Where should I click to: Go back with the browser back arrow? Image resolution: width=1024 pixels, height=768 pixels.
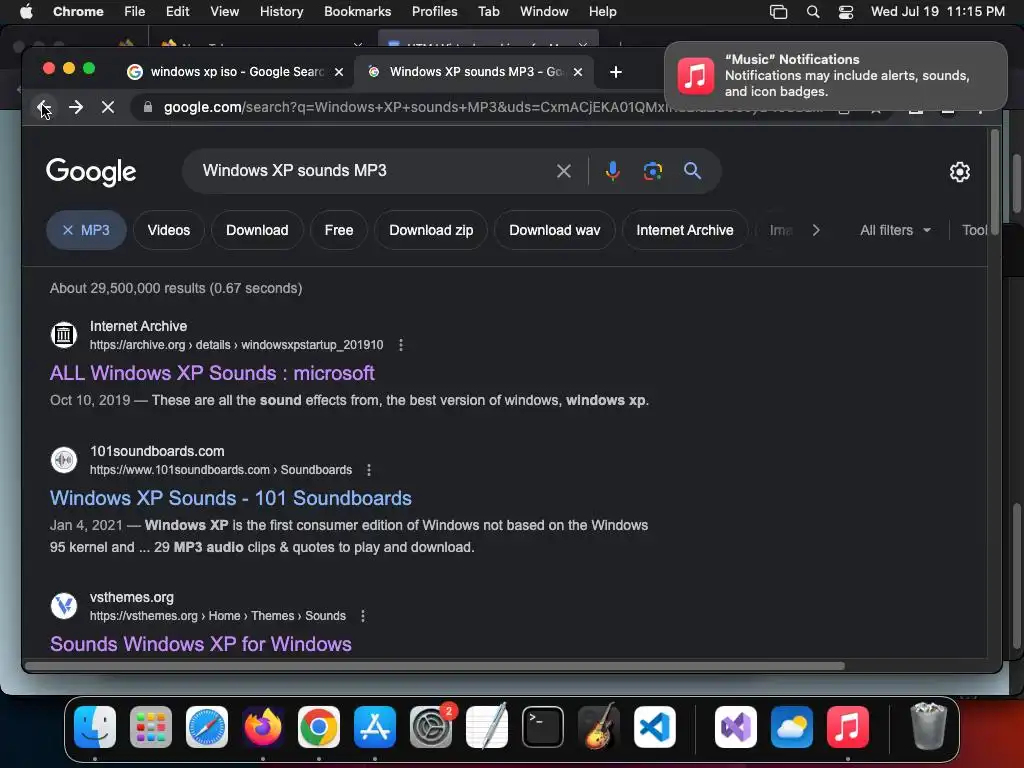(43, 107)
